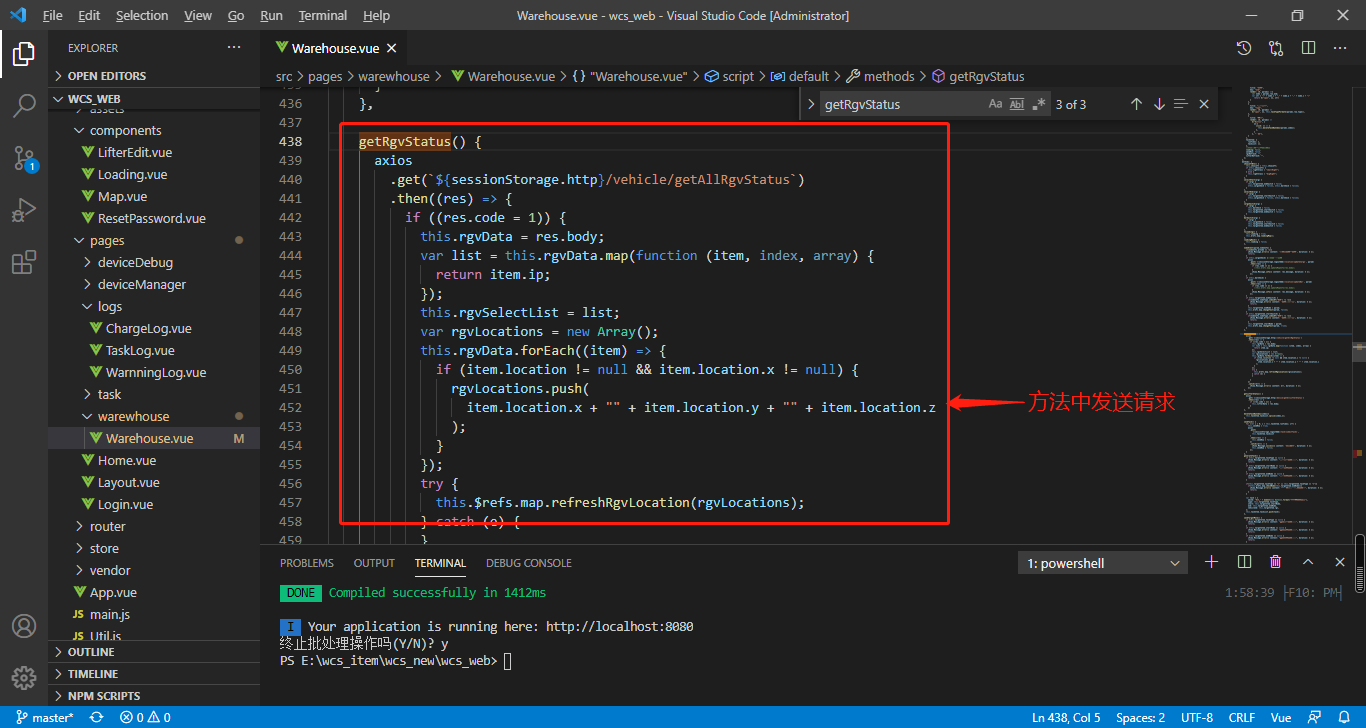Click Ln 438, Col 5 indicator

coord(1066,717)
